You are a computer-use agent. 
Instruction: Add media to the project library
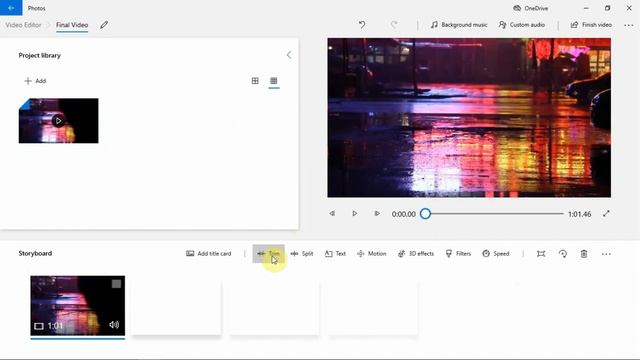35,81
